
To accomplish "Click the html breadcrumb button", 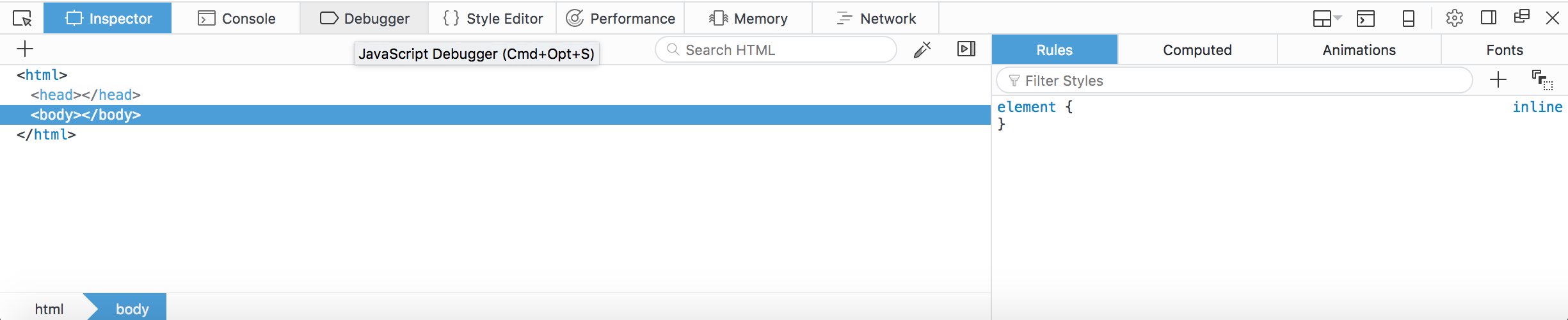I will coord(49,308).
